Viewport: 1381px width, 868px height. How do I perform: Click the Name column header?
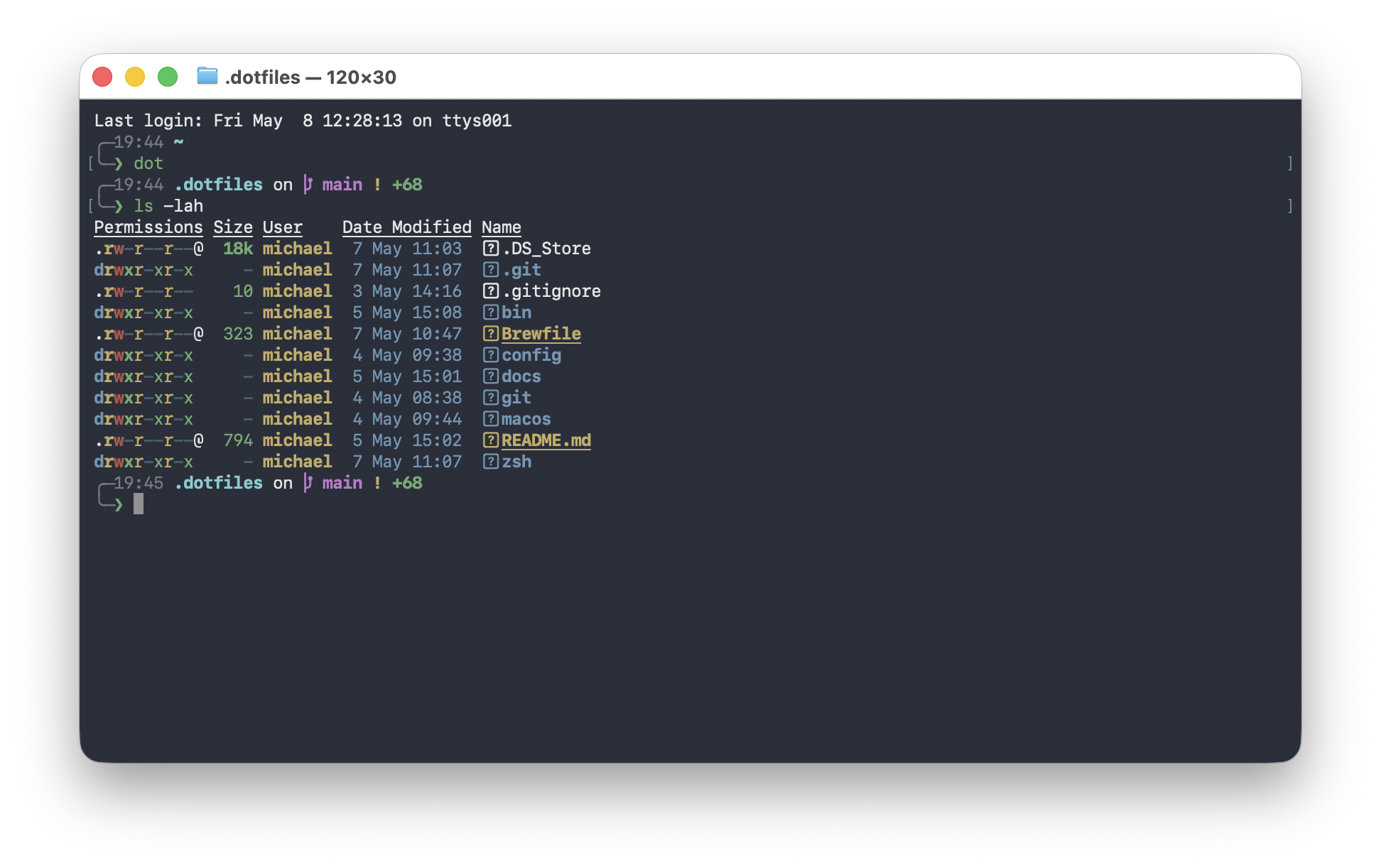click(502, 227)
